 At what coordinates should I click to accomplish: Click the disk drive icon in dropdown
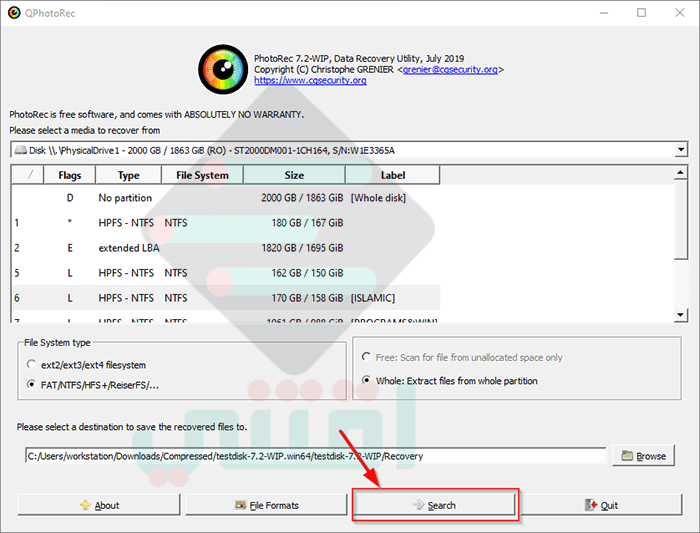pos(21,150)
